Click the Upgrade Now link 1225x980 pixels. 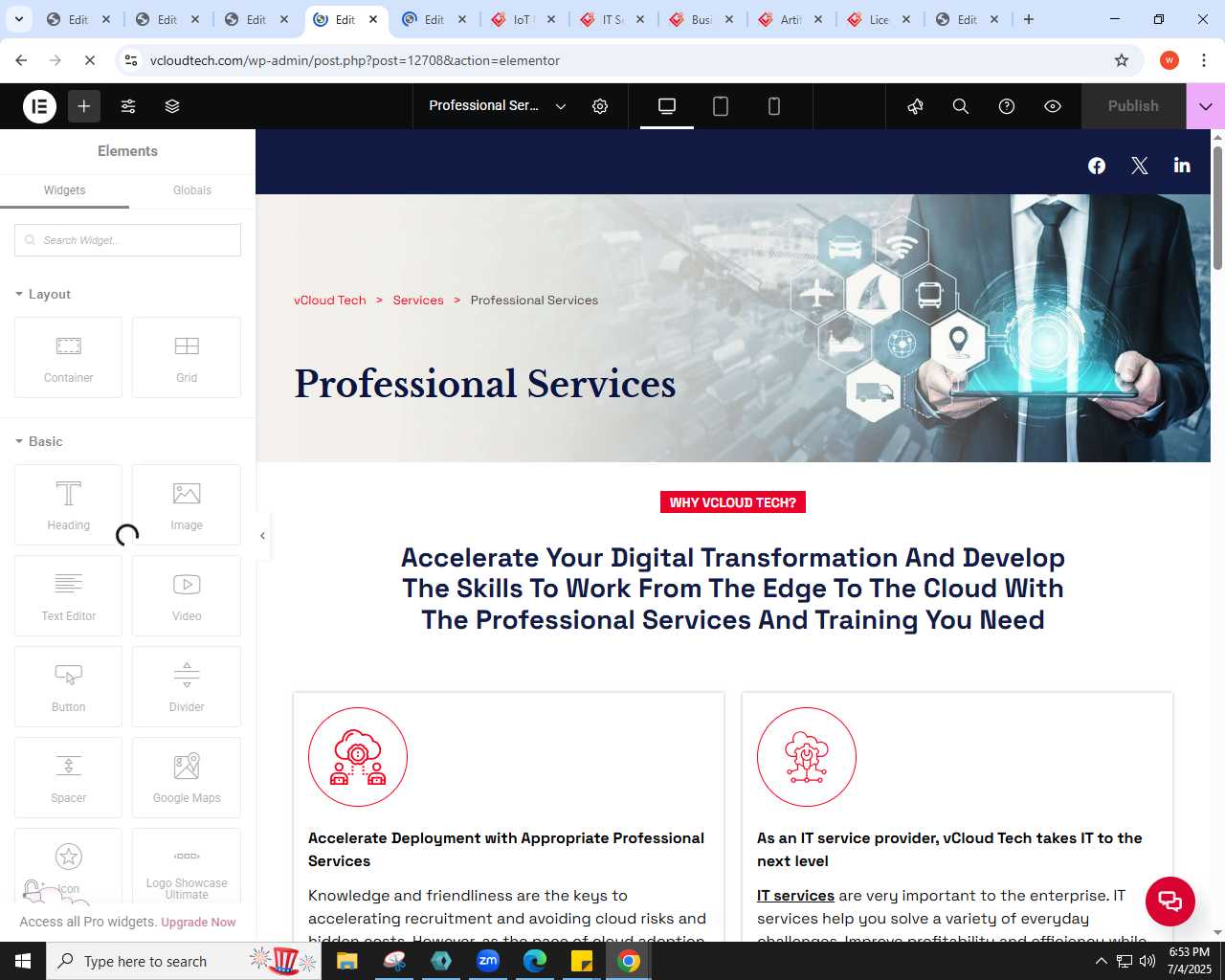[198, 923]
